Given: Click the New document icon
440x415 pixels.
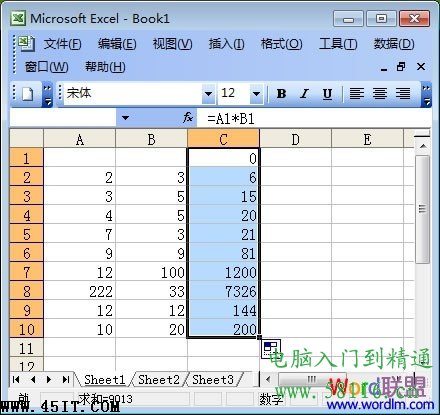Looking at the screenshot, I should [28, 94].
